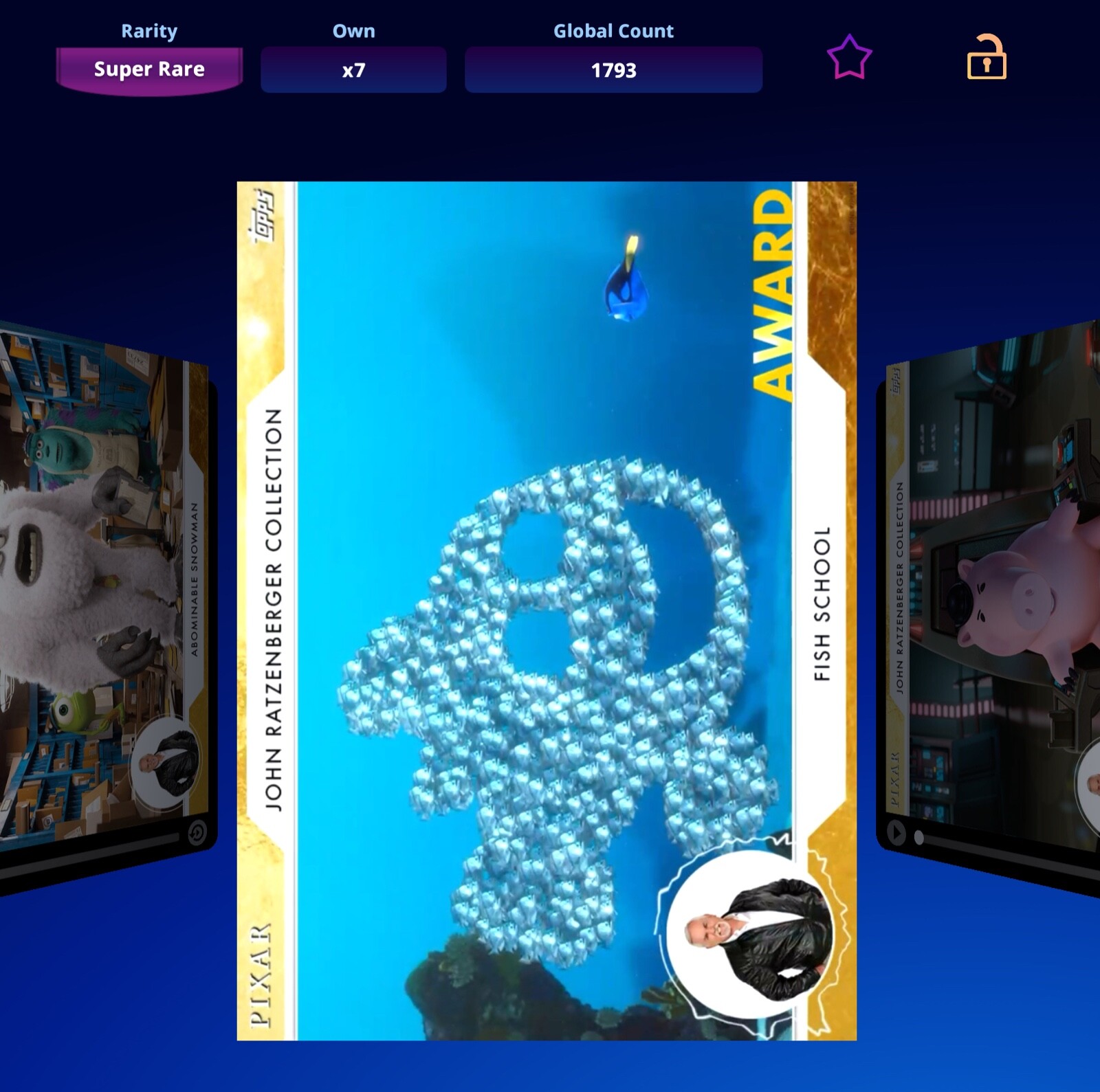
Task: Click the Own label text
Action: tap(353, 31)
